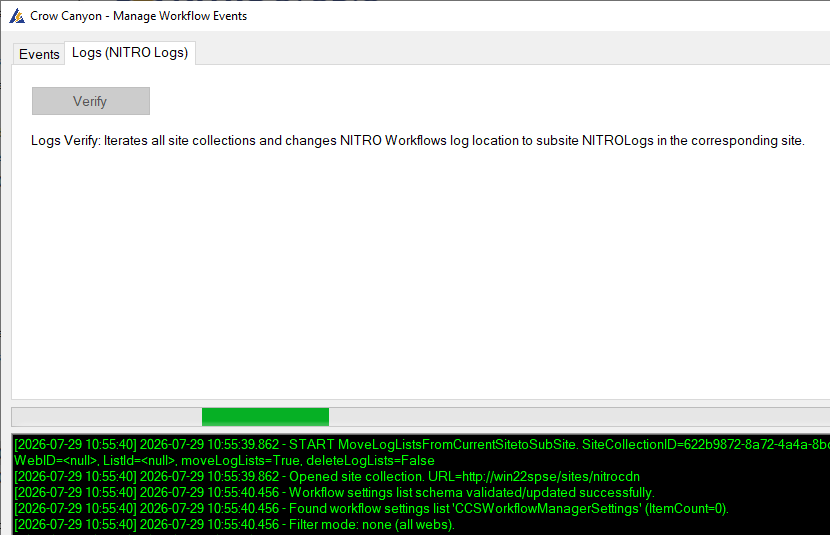The width and height of the screenshot is (830, 535).
Task: Click the log line 'Filter mode: none (all webs)'
Action: pos(234,524)
